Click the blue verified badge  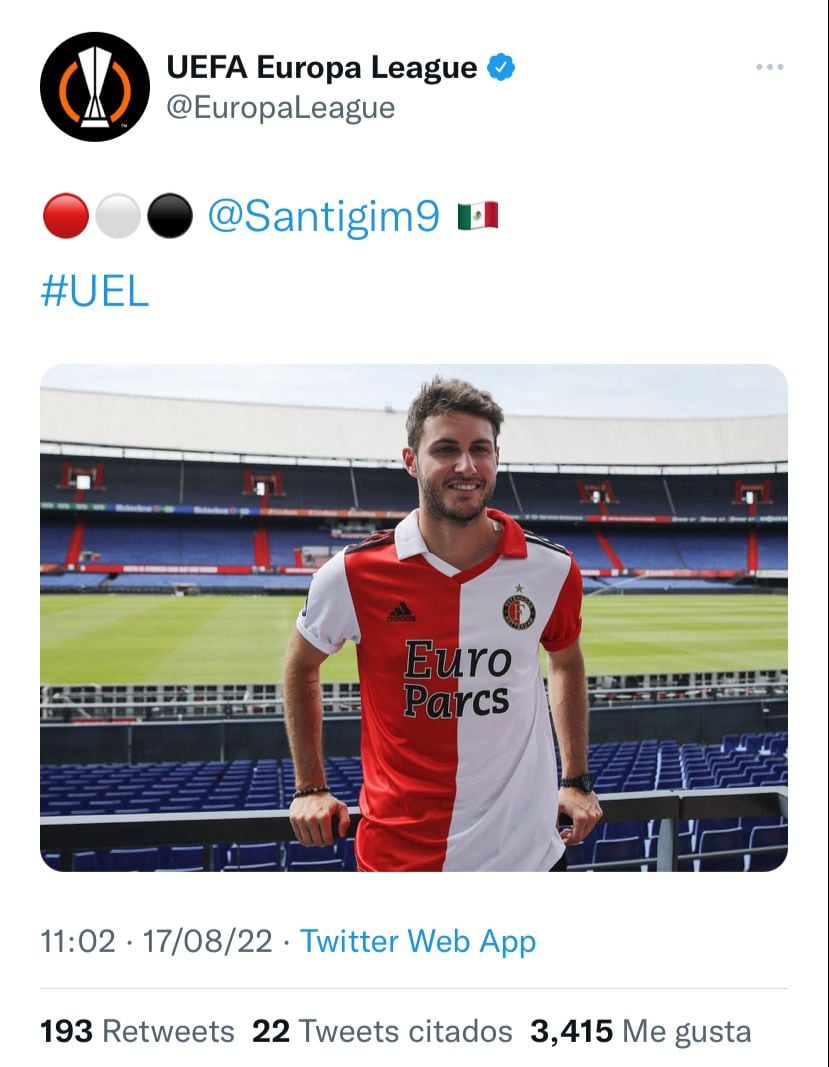pyautogui.click(x=502, y=68)
